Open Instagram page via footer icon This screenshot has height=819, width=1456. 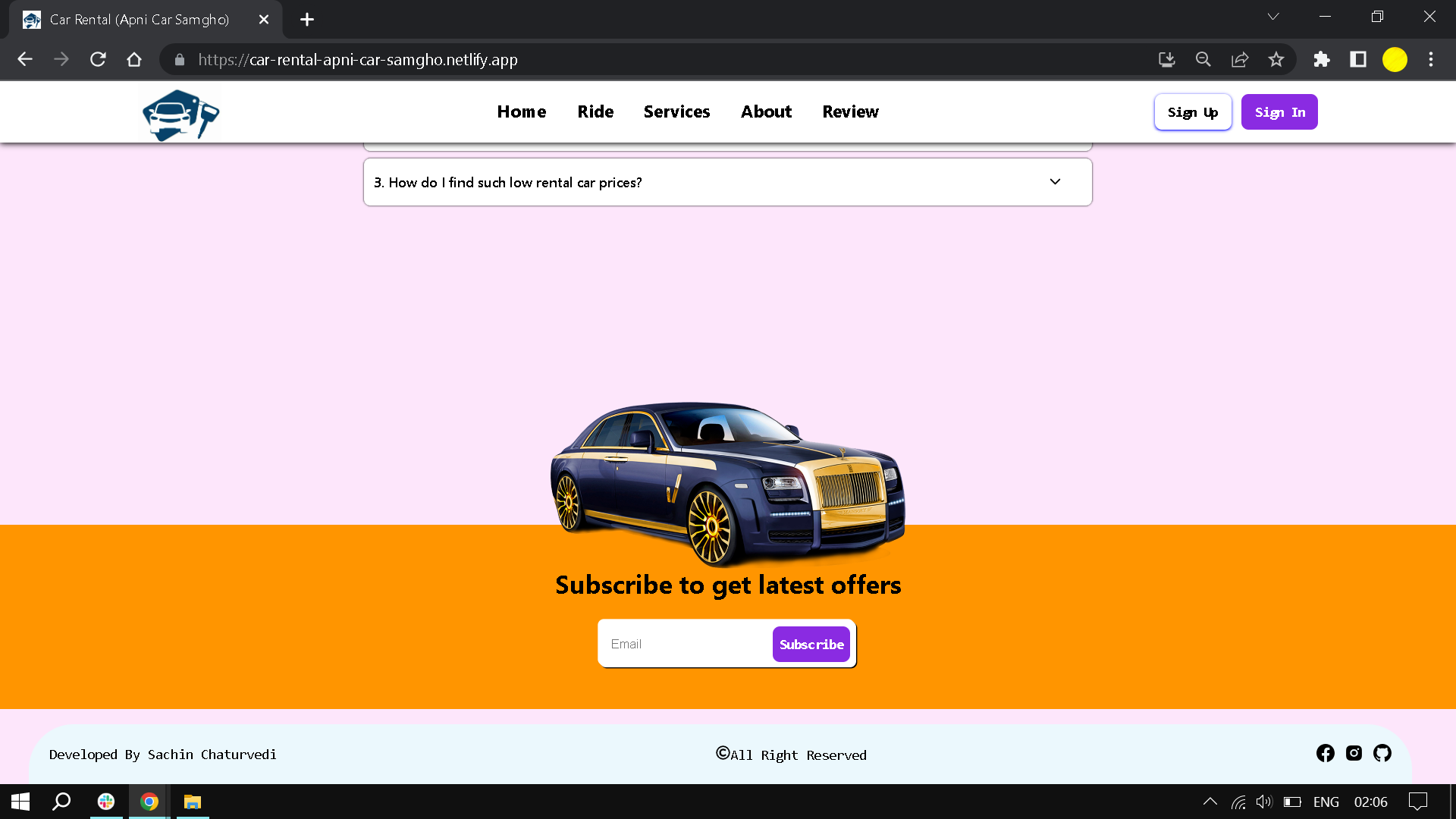click(1354, 753)
